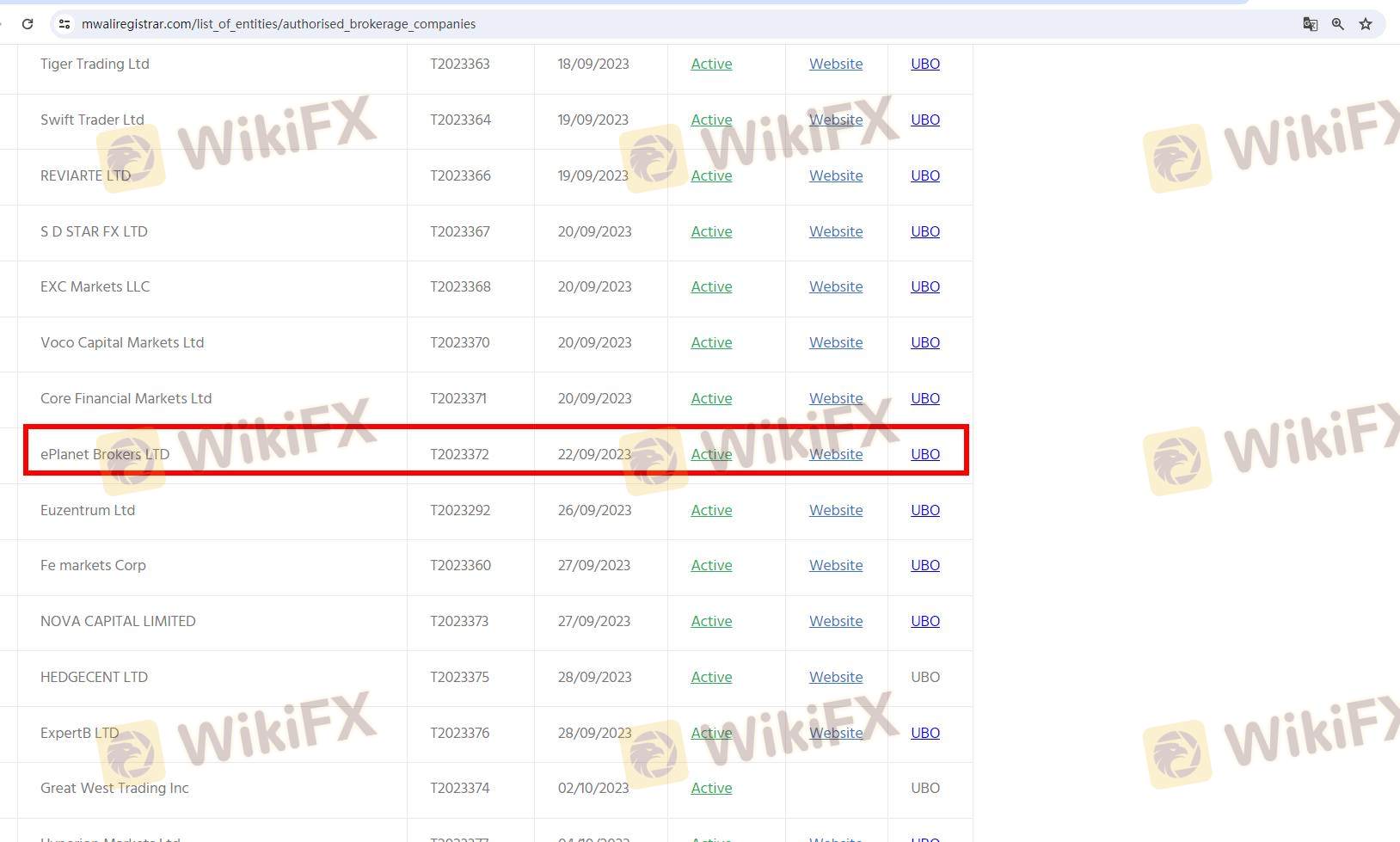Open Website link for Core Financial Markets

pyautogui.click(x=835, y=399)
